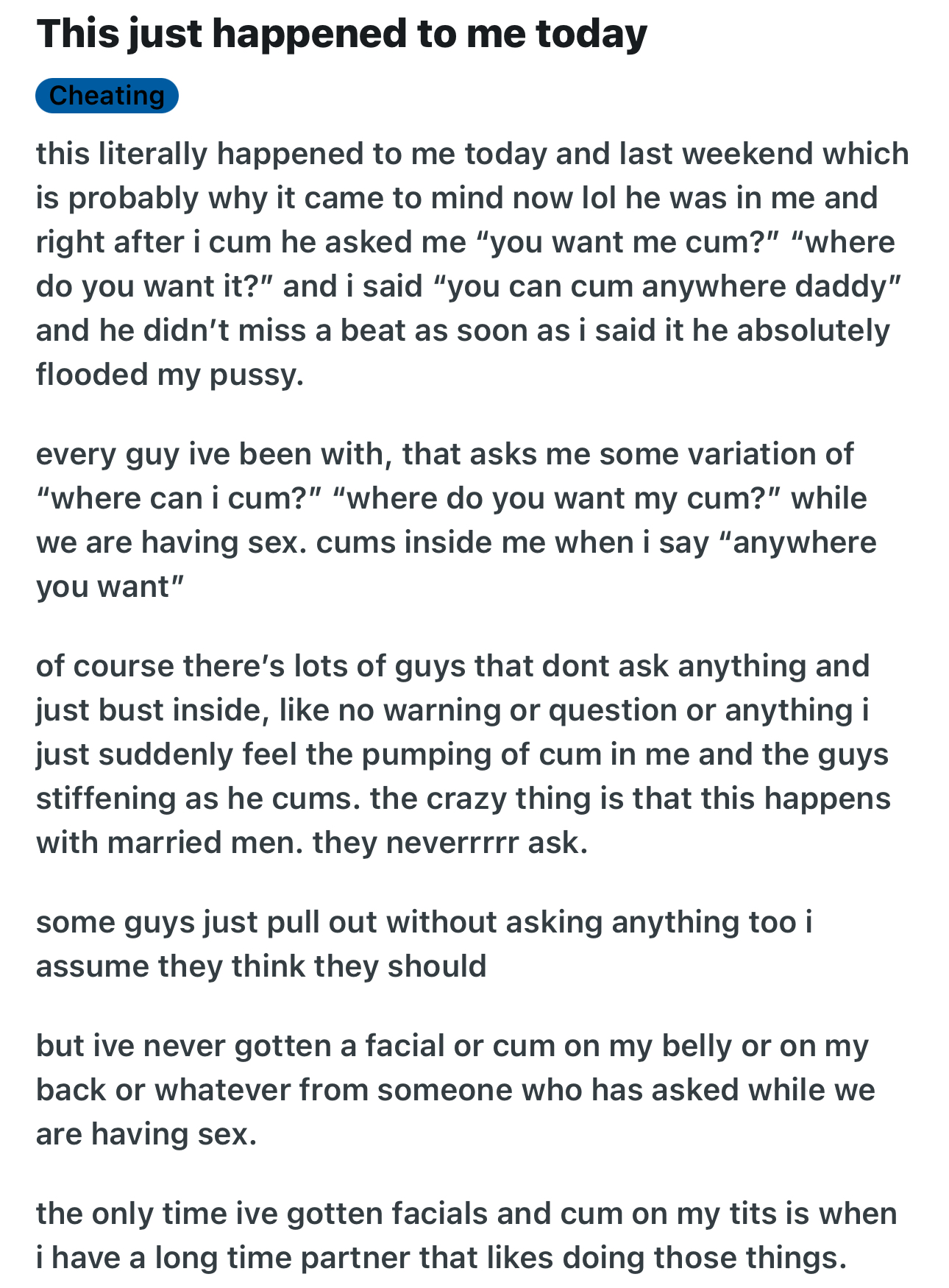Click the paragraph starting 'of course there's lots'
This screenshot has height=1288, width=949.
463,754
